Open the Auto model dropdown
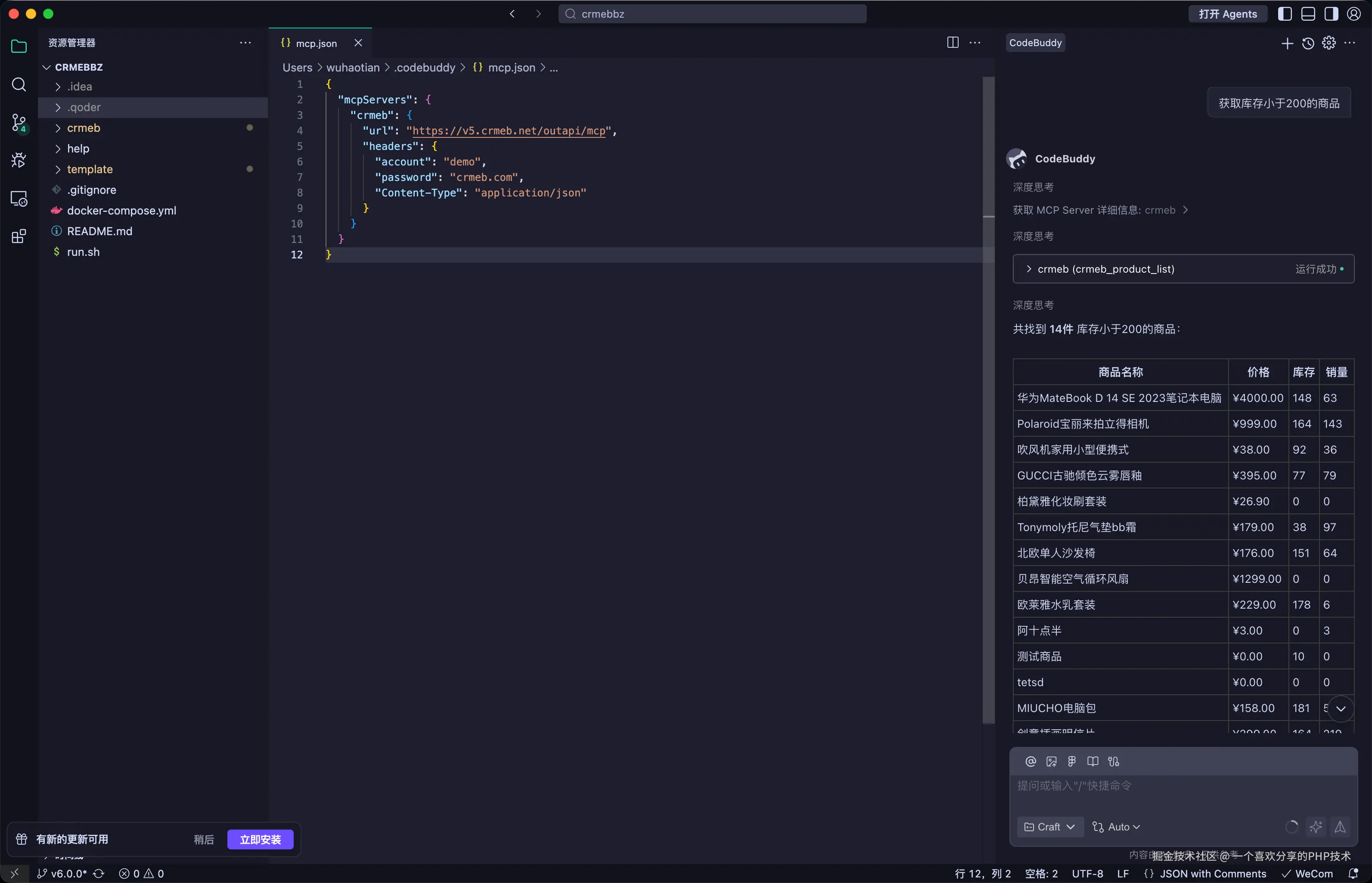Screen dimensions: 1372x883 (1117, 827)
